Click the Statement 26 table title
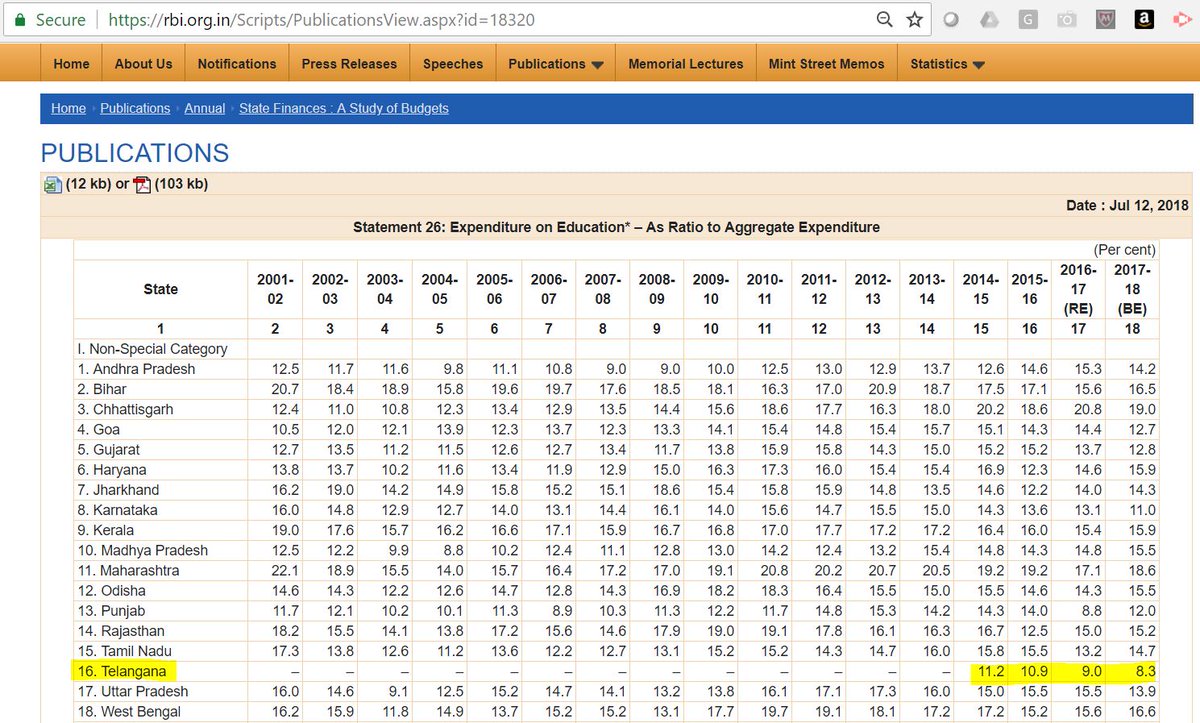The height and width of the screenshot is (723, 1200). pos(616,227)
